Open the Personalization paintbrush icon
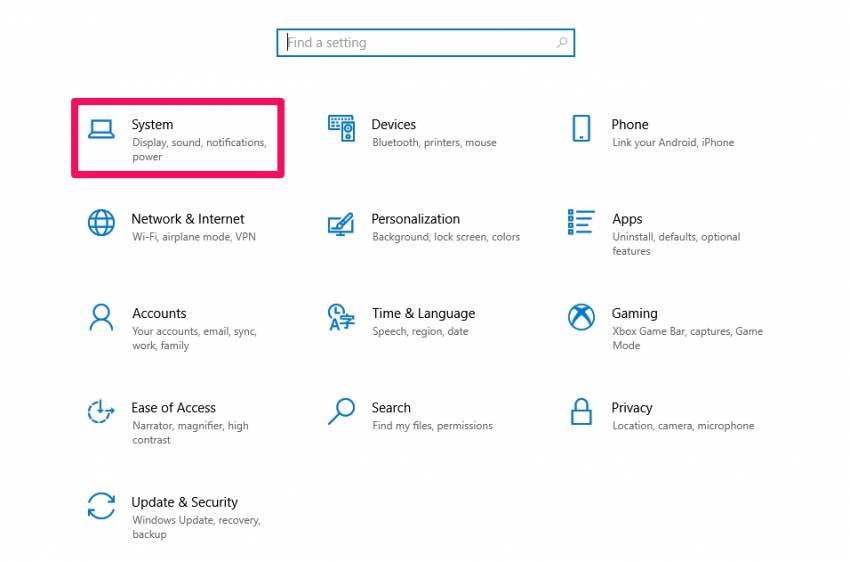This screenshot has height=562, width=850. [341, 223]
